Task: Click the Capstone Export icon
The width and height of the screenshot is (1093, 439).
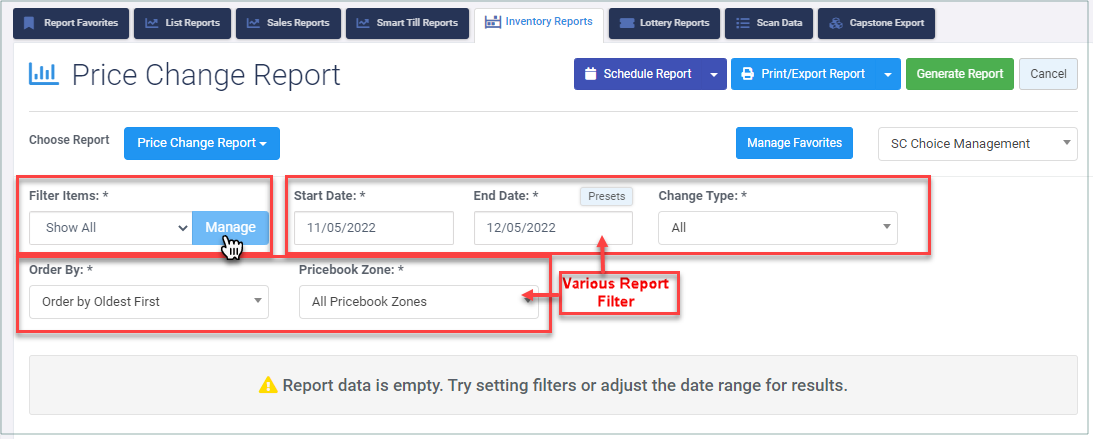Action: point(835,23)
